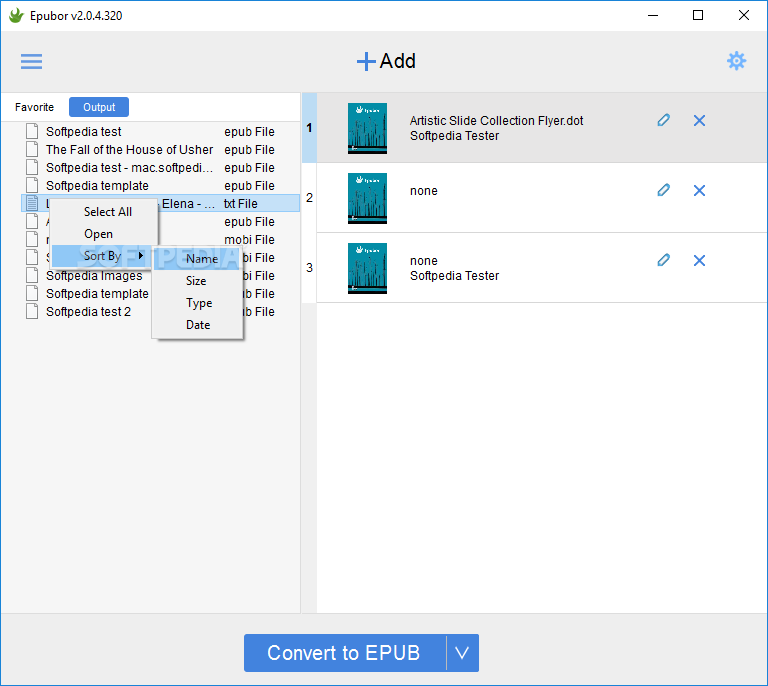Click the Convert to EPUB button

[345, 653]
